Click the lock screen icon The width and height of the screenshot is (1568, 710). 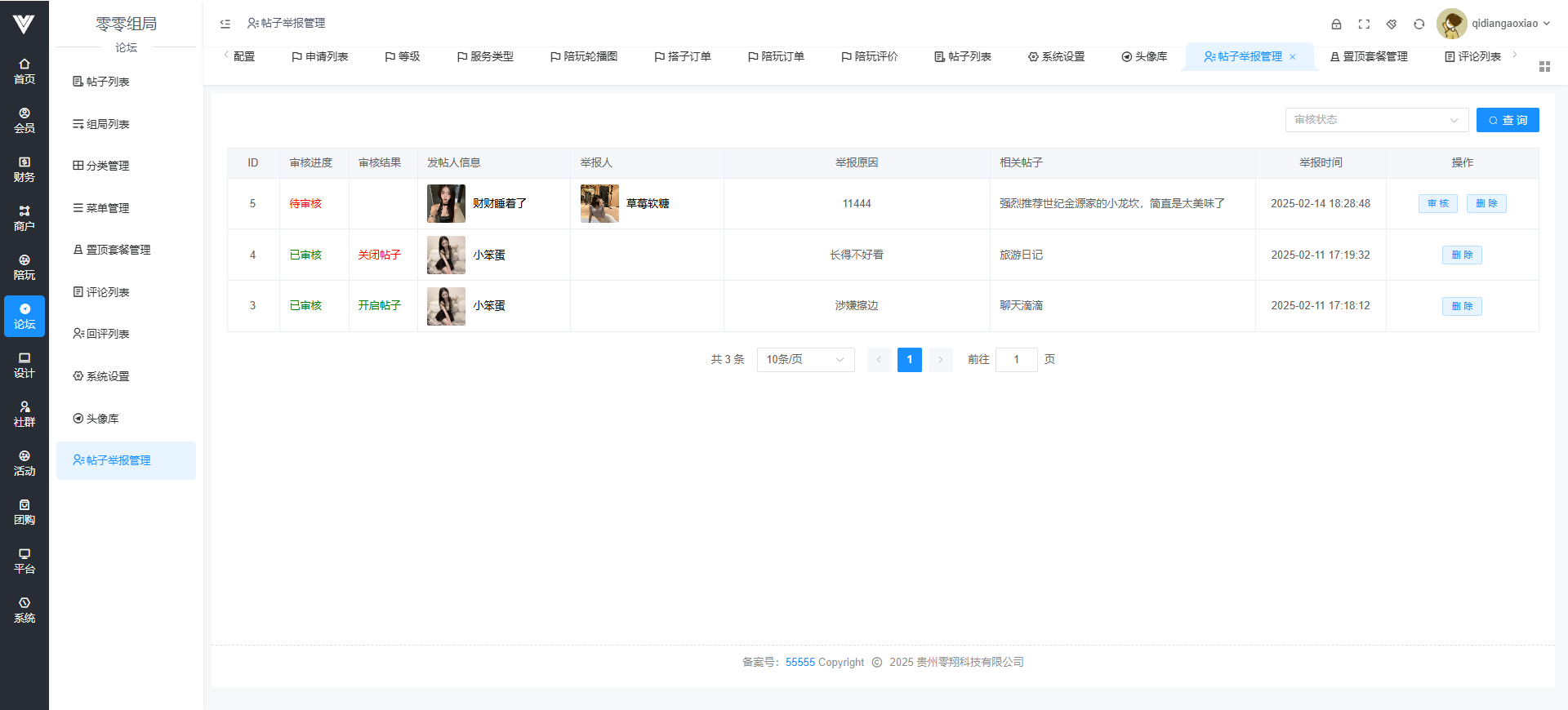click(x=1336, y=24)
